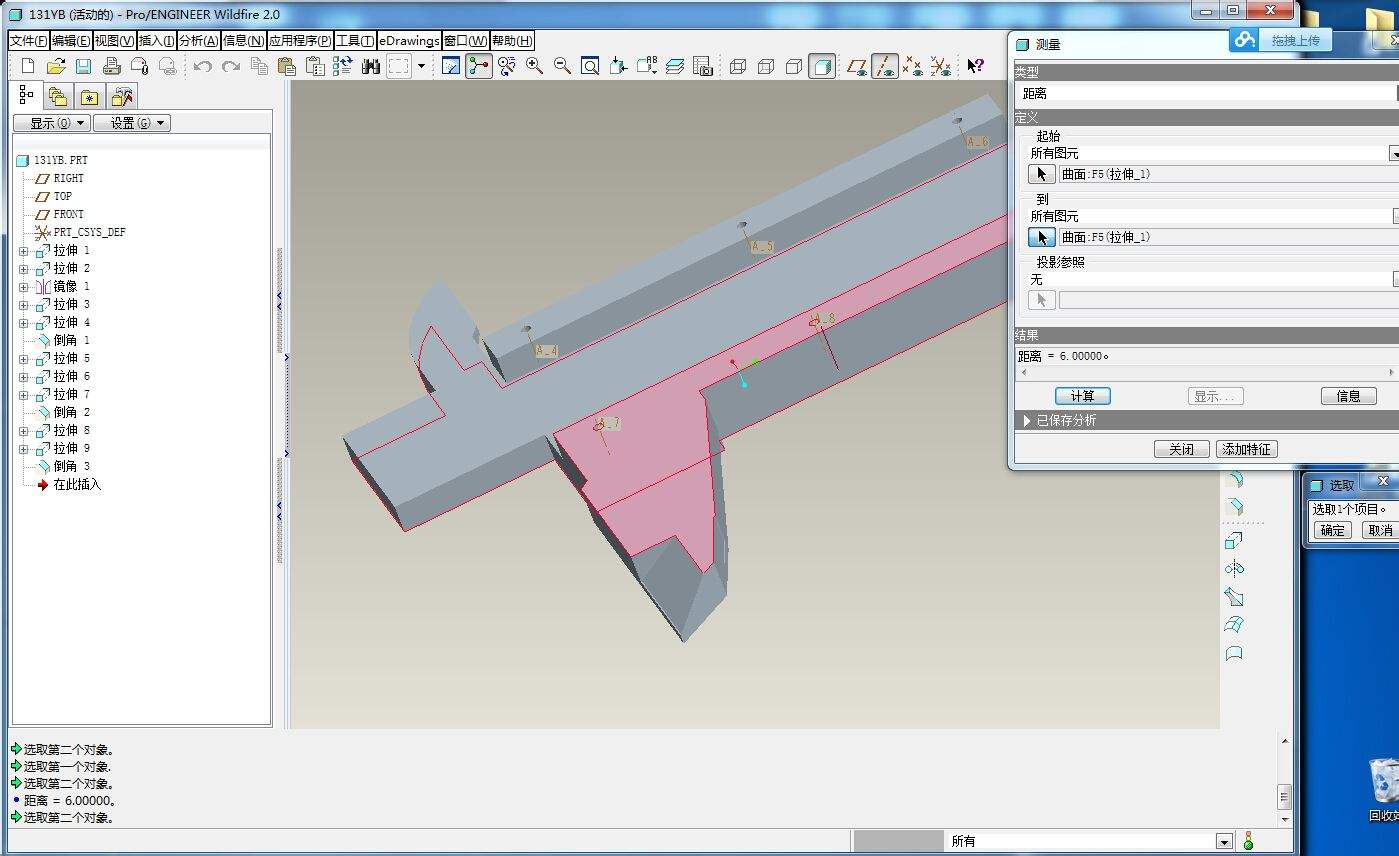Screen dimensions: 1399x856
Task: Print using the printer toolbar icon
Action: [112, 66]
